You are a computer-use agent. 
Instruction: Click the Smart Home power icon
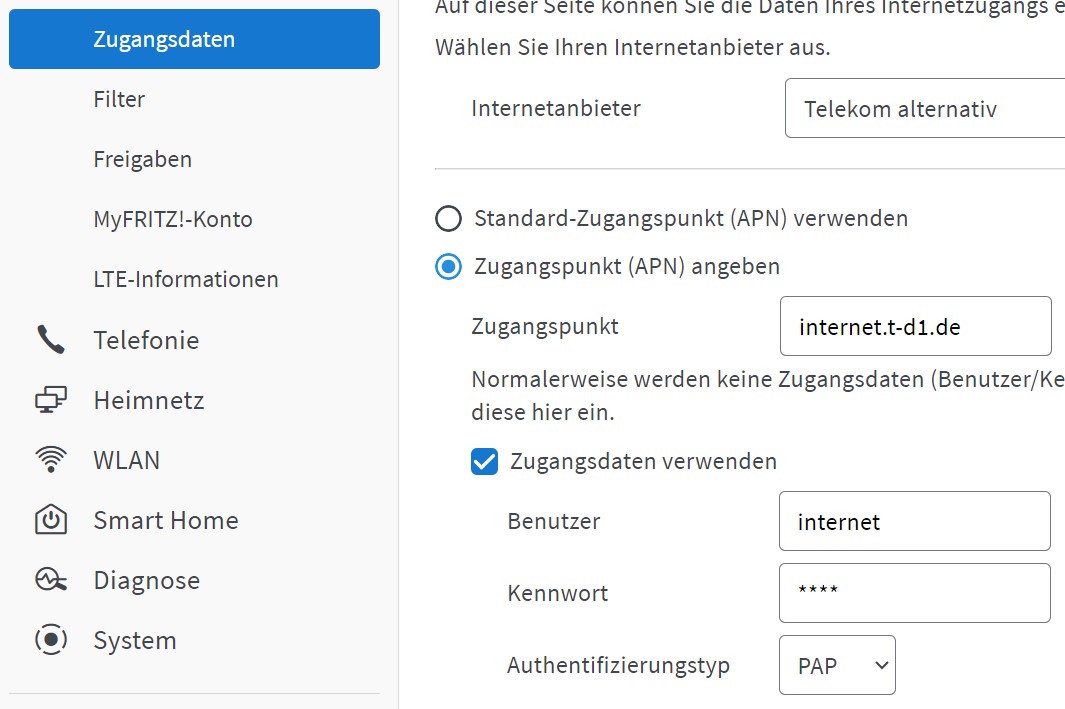[51, 520]
